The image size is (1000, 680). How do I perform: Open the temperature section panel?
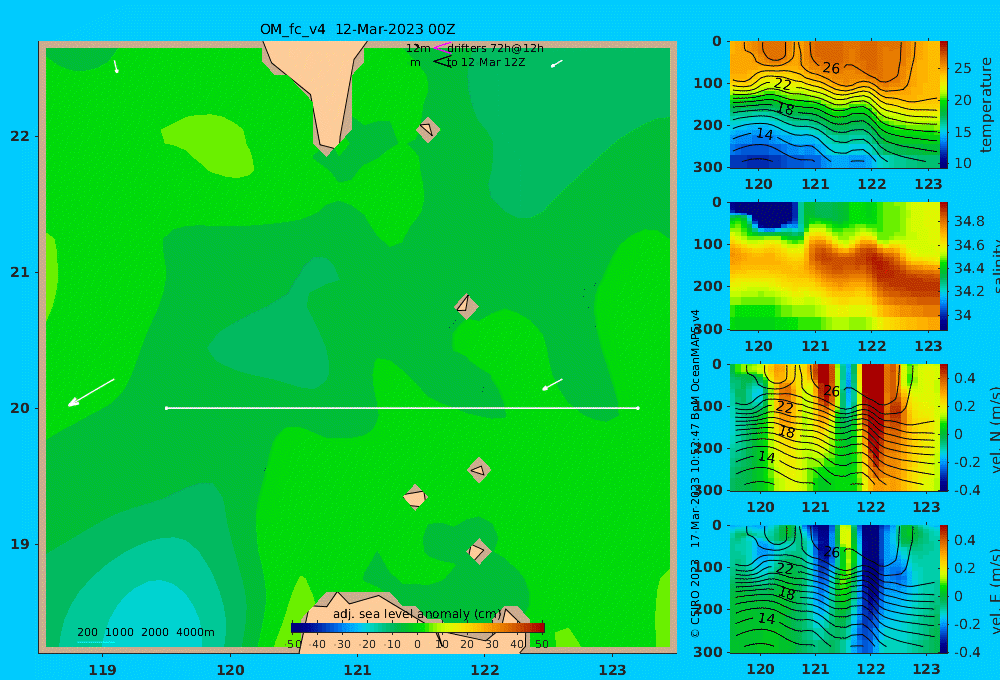[x=834, y=105]
